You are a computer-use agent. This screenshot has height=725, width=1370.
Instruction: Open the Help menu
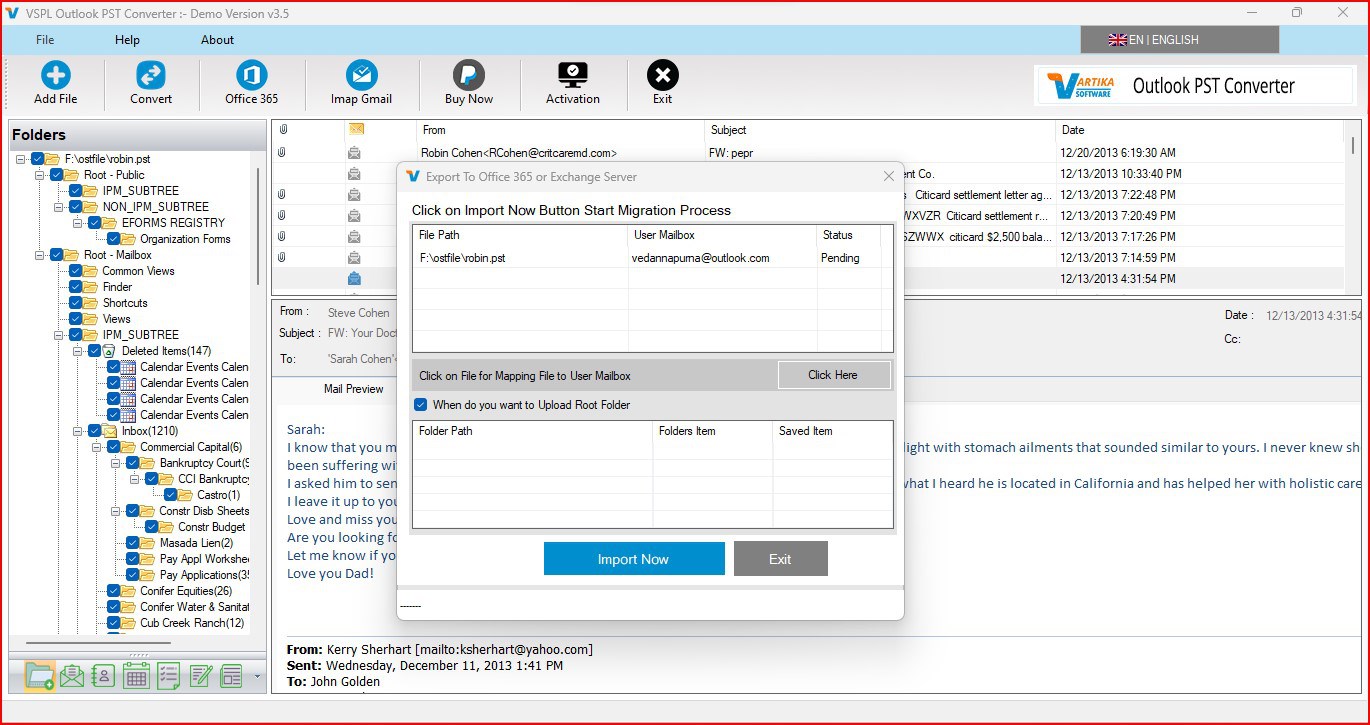(x=127, y=40)
